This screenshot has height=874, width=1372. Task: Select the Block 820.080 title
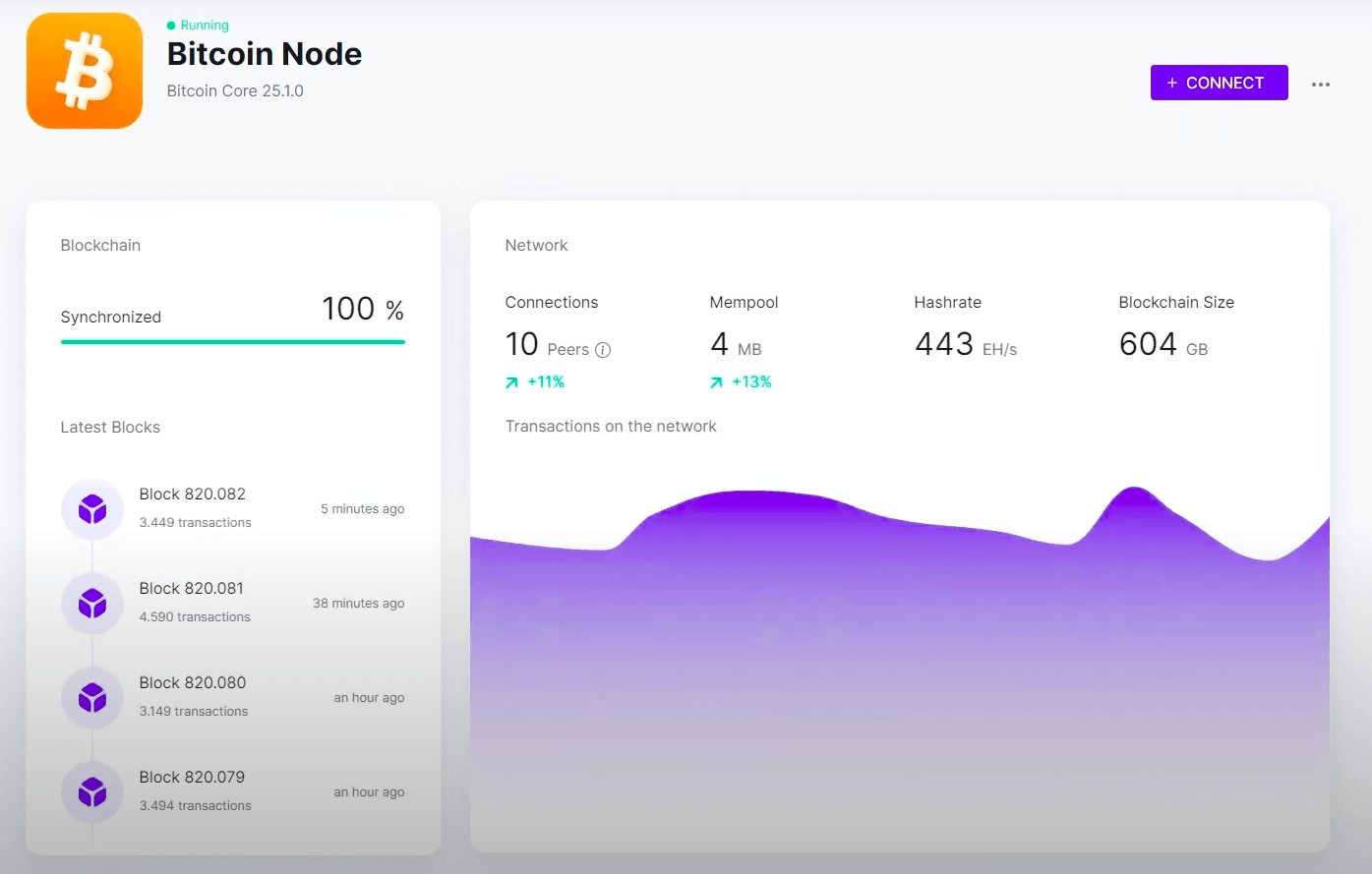193,682
